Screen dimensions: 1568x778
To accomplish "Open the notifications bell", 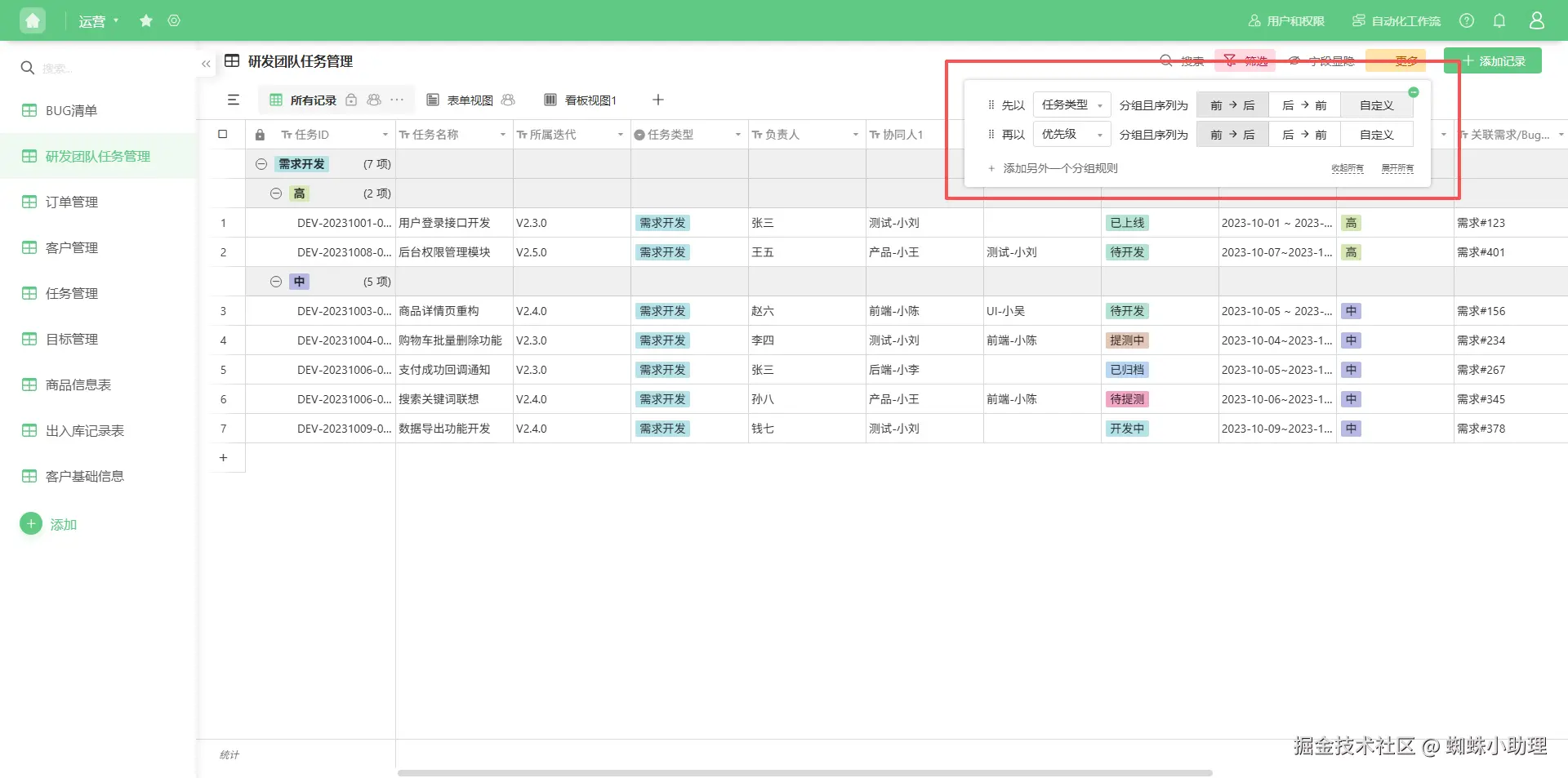I will (x=1499, y=20).
